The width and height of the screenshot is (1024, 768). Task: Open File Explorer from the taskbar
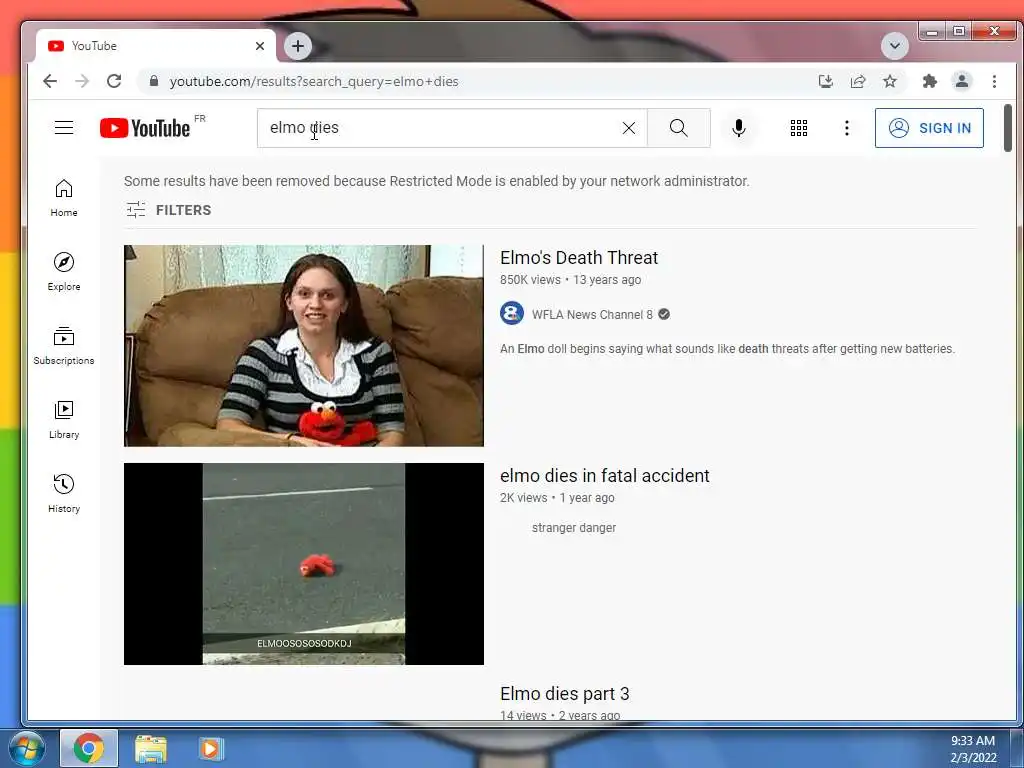tap(150, 748)
